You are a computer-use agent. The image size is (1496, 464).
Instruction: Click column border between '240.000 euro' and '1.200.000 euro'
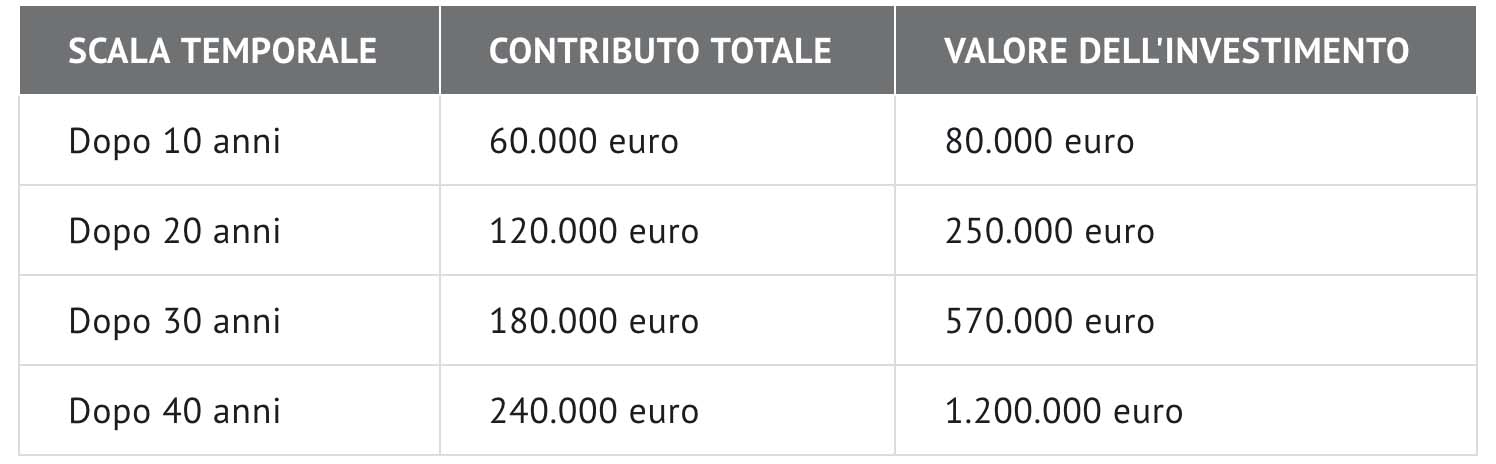[895, 411]
